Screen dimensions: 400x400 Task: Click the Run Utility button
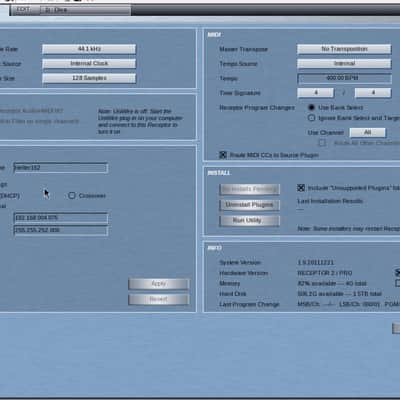click(249, 220)
